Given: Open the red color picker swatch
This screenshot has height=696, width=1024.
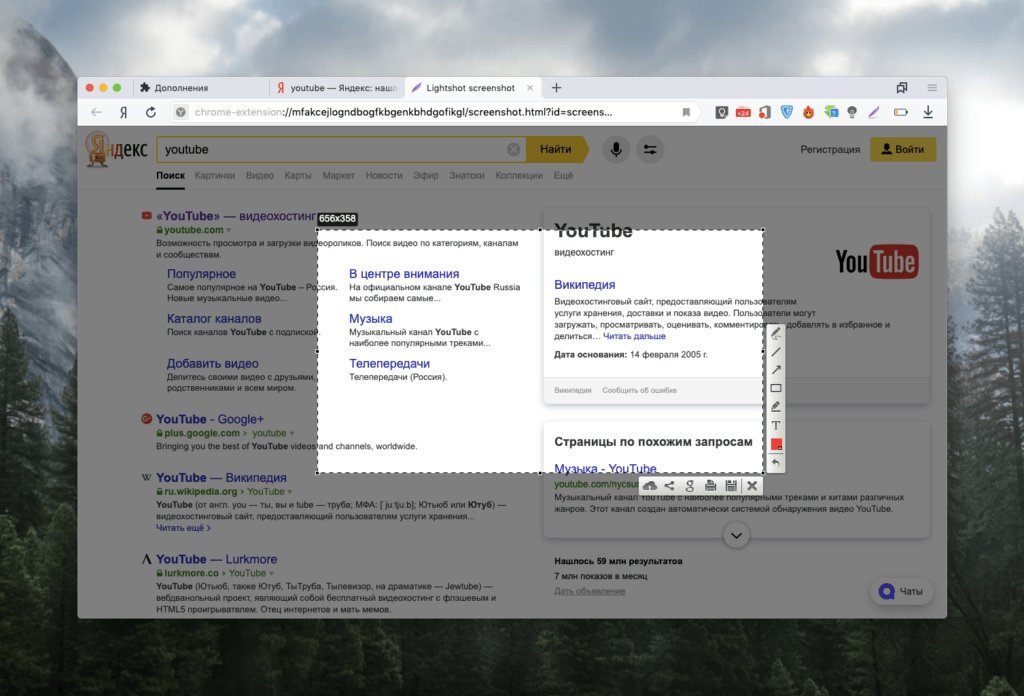Looking at the screenshot, I should tap(776, 445).
